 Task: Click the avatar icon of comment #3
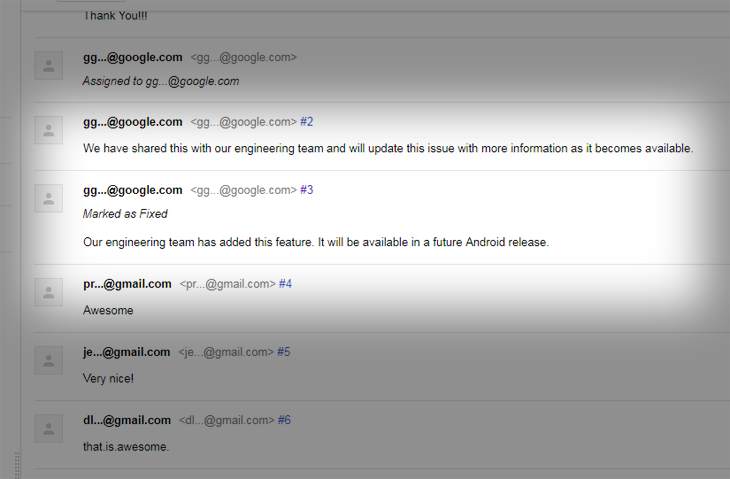coord(48,198)
